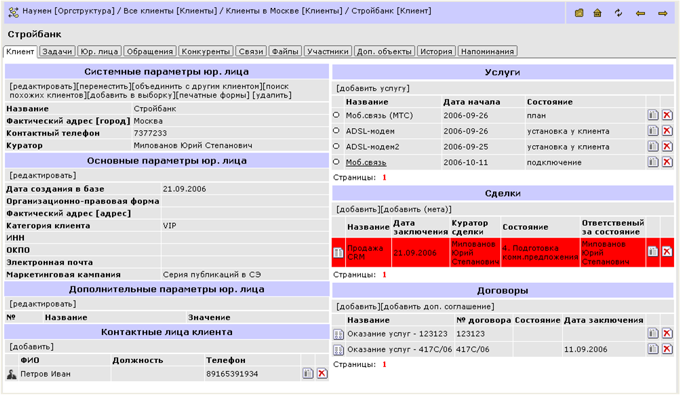Delete the Моб.связь (МТС) service

point(667,115)
